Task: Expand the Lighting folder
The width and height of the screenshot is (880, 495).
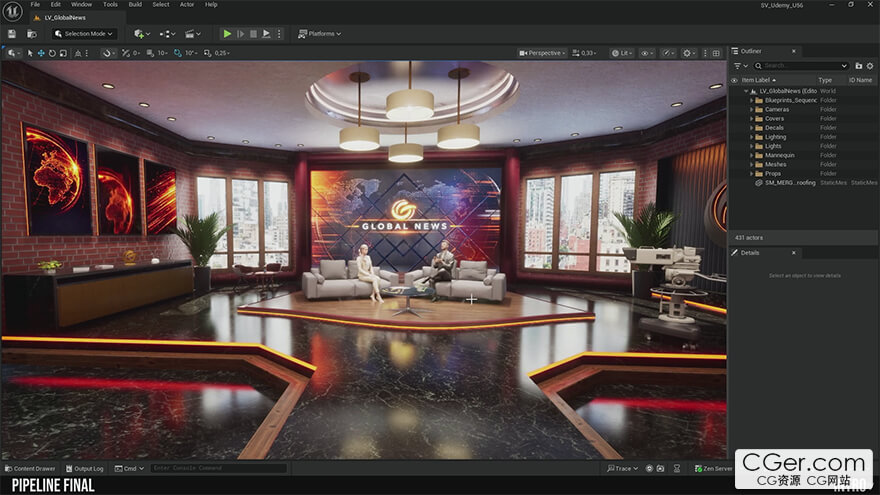Action: click(x=751, y=137)
